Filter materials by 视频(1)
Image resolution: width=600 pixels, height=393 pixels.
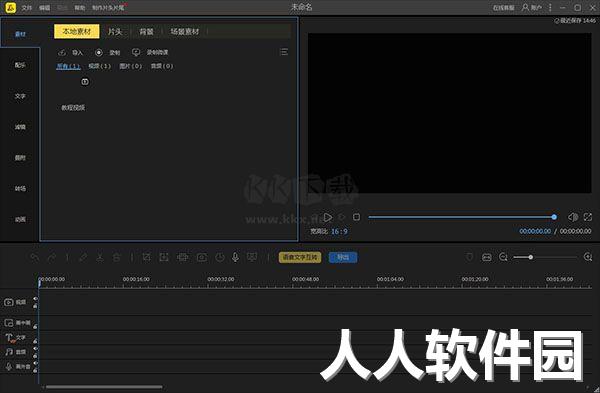(x=99, y=66)
